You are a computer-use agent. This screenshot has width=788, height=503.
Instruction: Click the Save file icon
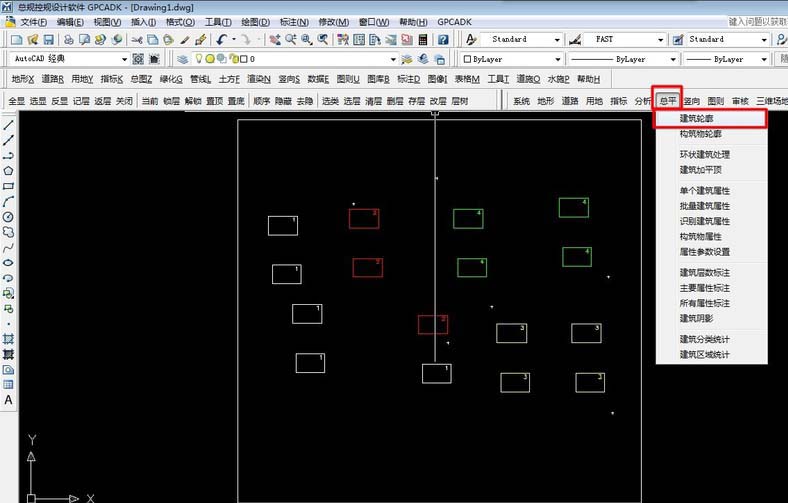click(x=47, y=40)
